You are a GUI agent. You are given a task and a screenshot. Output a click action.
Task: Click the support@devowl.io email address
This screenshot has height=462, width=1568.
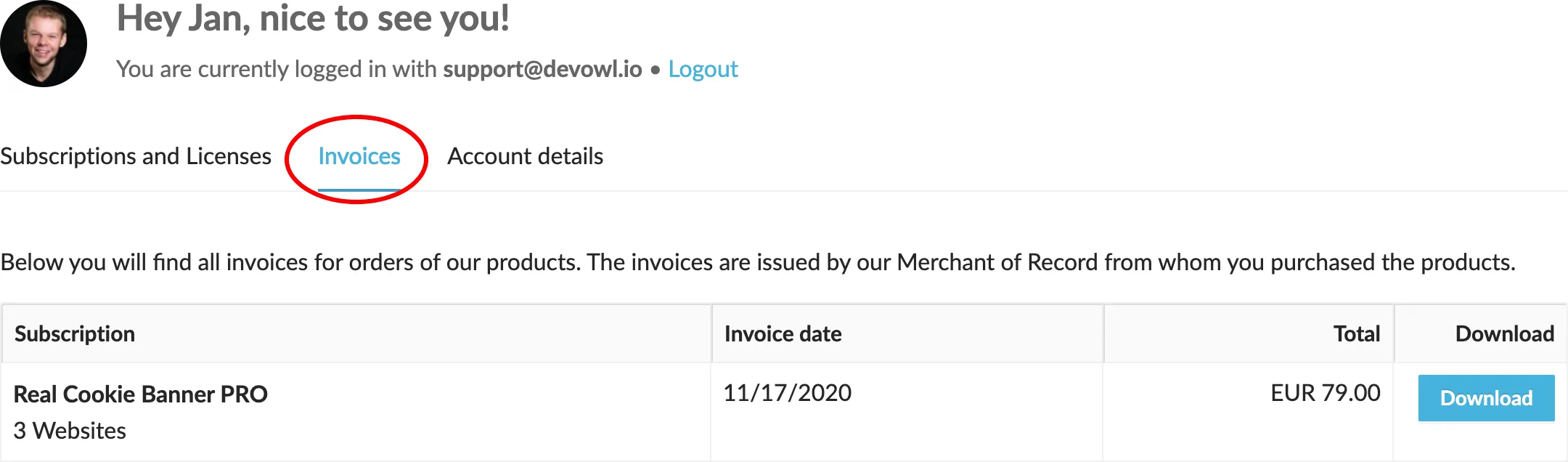point(542,69)
